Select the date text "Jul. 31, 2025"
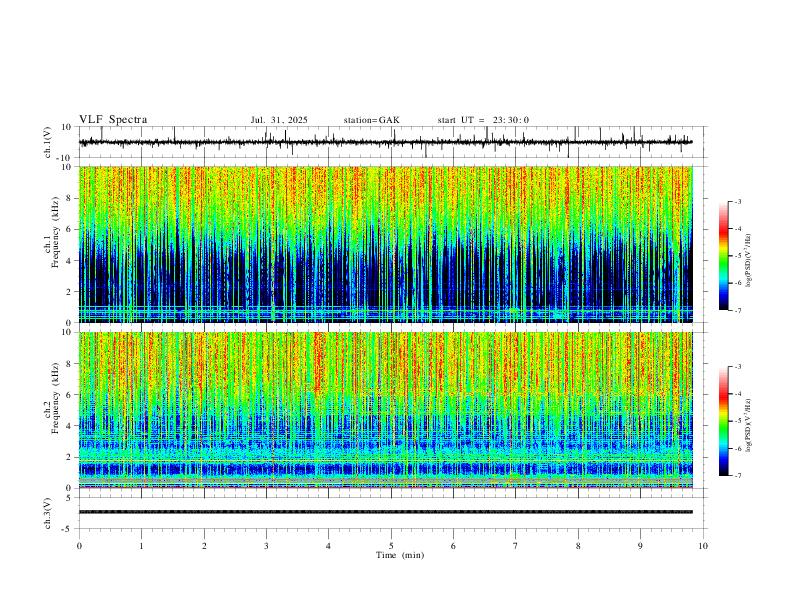The image size is (792, 612). tap(279, 120)
